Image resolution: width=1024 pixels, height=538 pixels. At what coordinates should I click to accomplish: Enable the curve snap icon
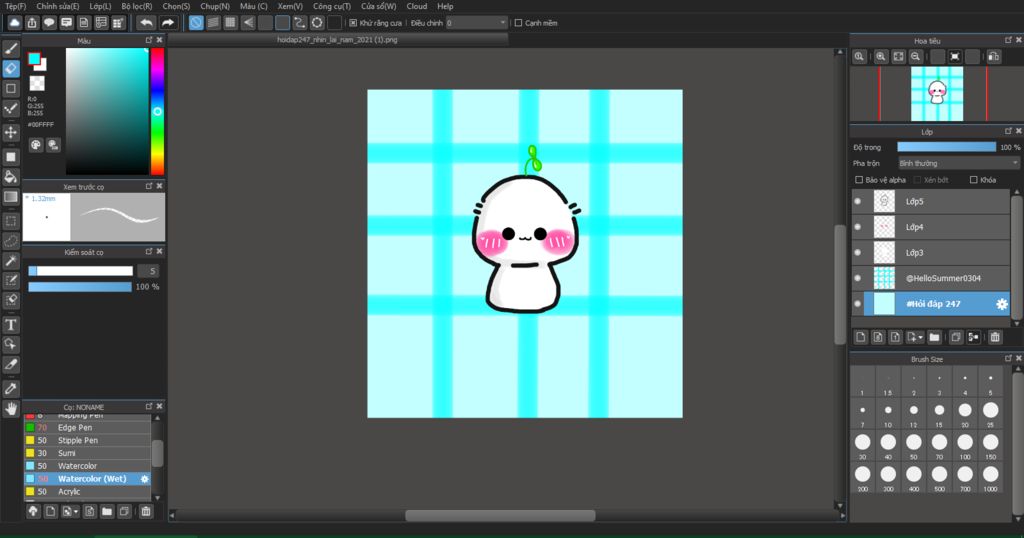(300, 23)
